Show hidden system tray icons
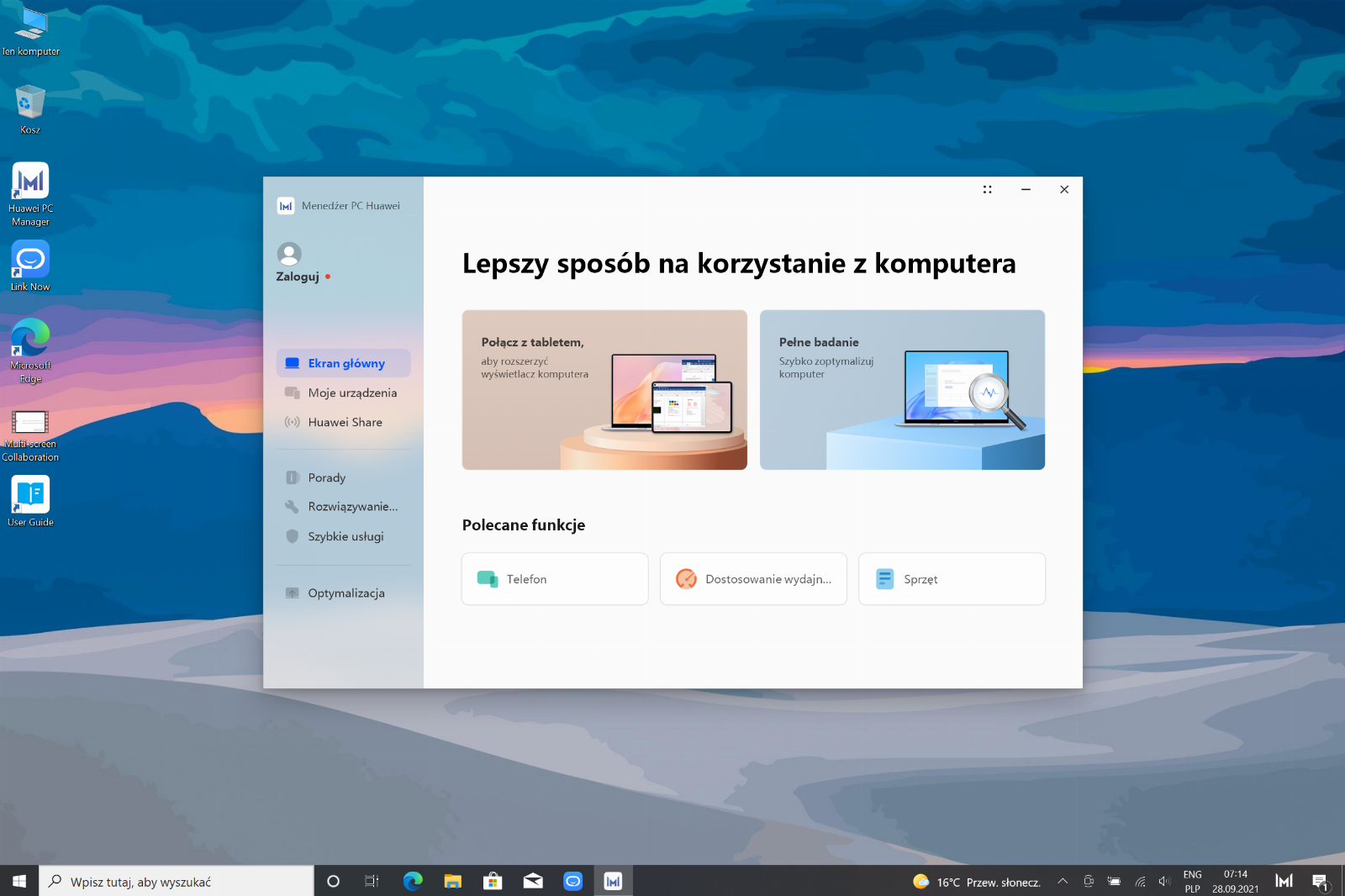 [1063, 881]
